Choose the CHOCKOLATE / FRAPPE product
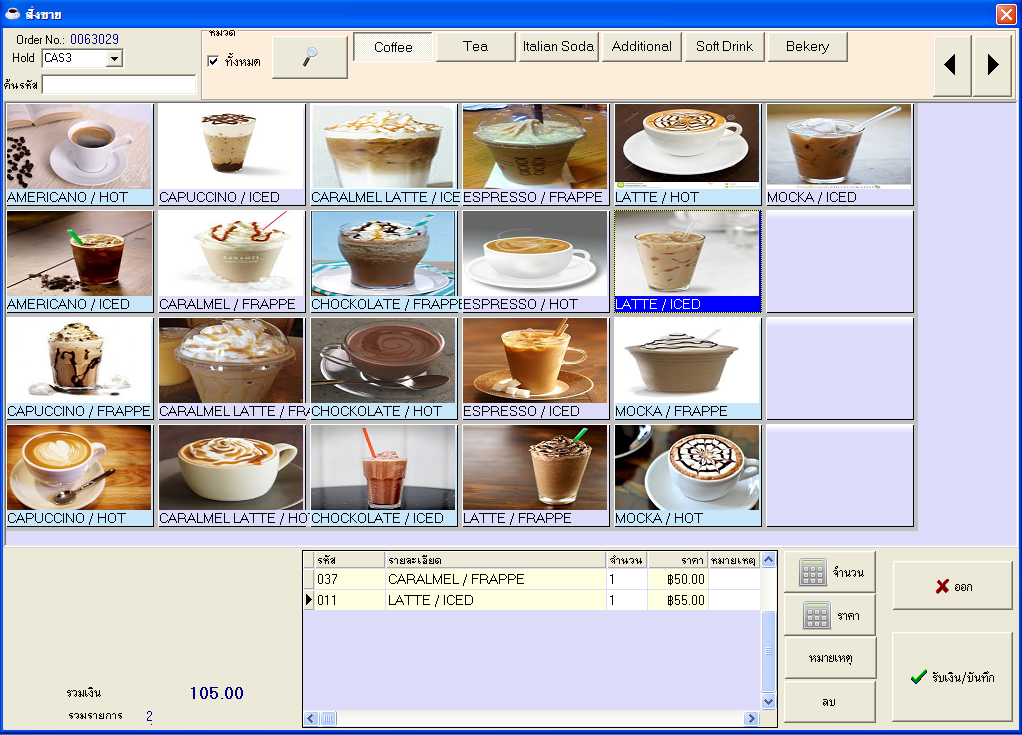The image size is (1022, 735). point(384,261)
